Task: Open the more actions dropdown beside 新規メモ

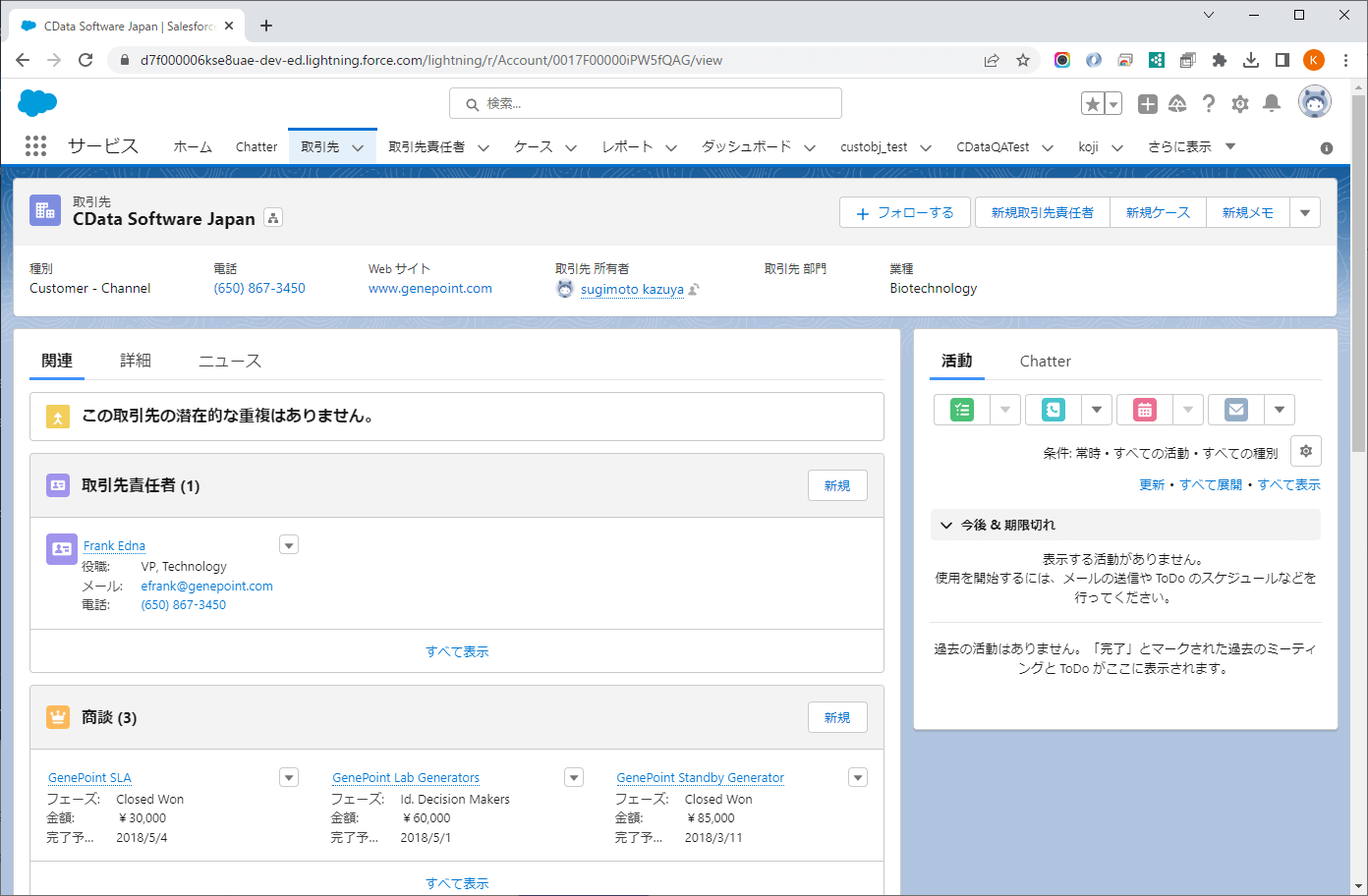Action: [x=1305, y=212]
